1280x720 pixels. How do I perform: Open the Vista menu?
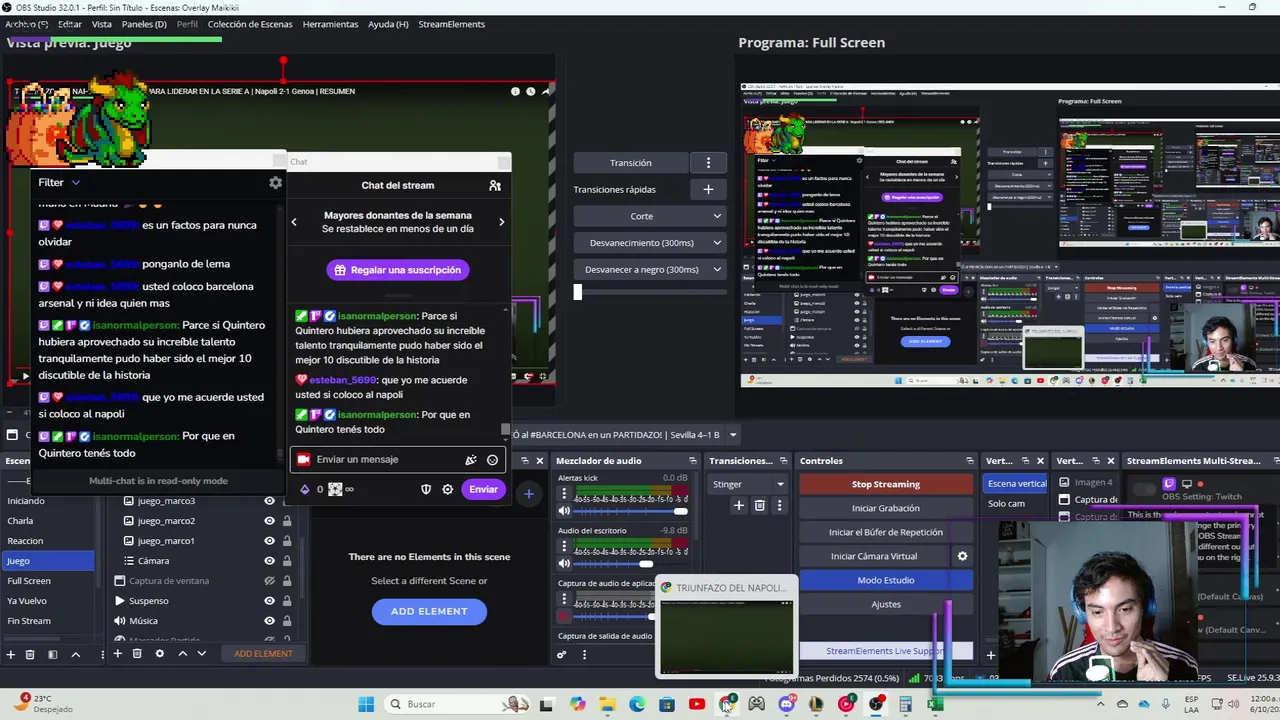[x=102, y=24]
